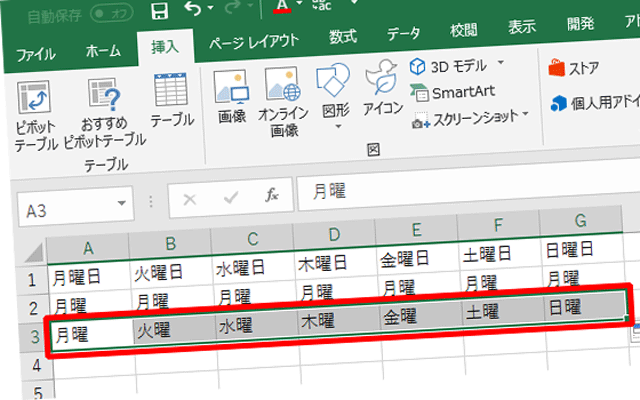The height and width of the screenshot is (400, 640).
Task: Click the Undo arrow icon
Action: [x=193, y=8]
